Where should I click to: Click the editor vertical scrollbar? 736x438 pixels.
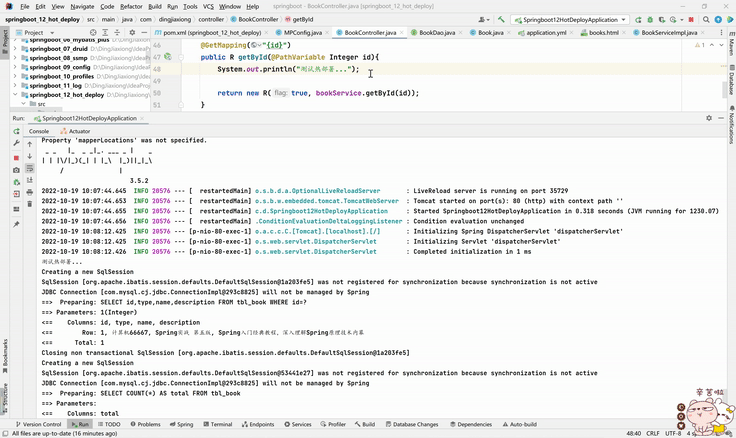click(x=725, y=88)
